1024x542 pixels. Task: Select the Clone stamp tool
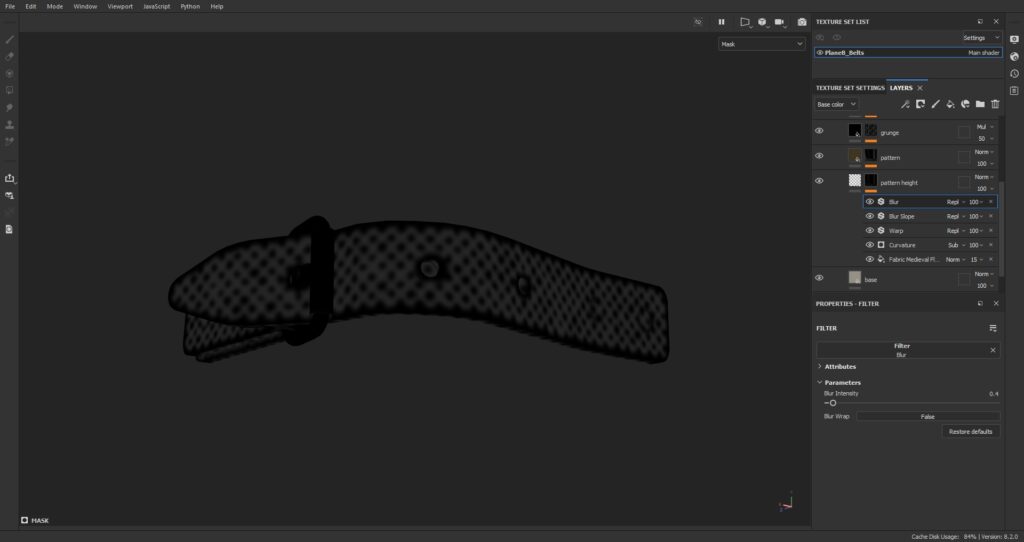9,124
